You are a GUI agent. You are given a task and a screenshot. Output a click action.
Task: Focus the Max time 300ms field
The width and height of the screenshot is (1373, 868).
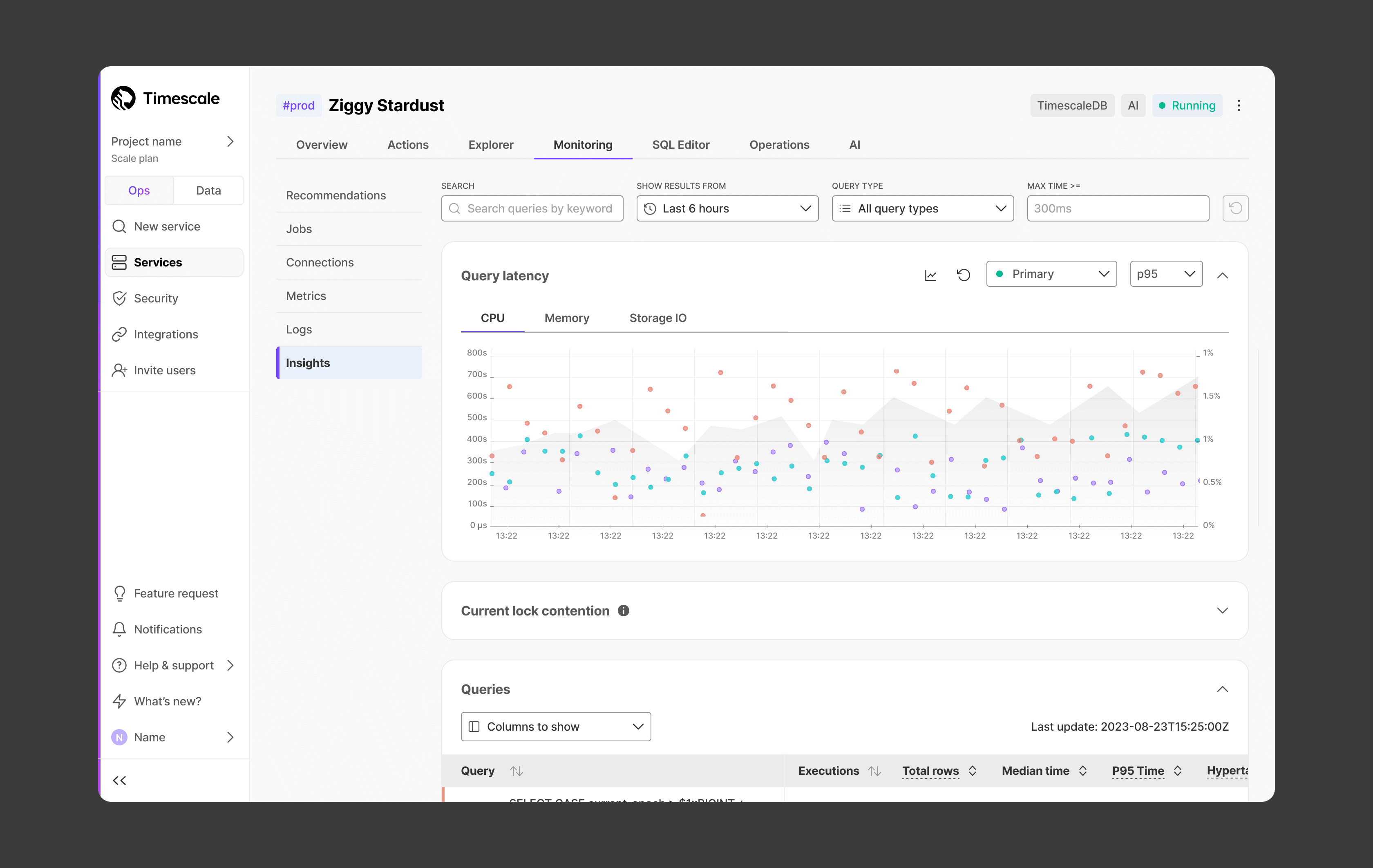point(1118,209)
